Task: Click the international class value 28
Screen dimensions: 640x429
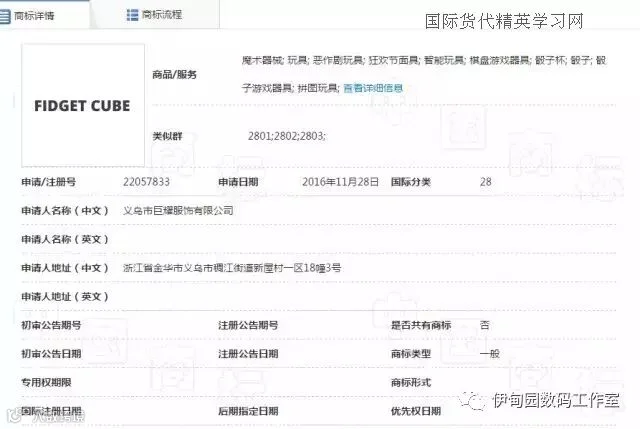Action: tap(485, 182)
